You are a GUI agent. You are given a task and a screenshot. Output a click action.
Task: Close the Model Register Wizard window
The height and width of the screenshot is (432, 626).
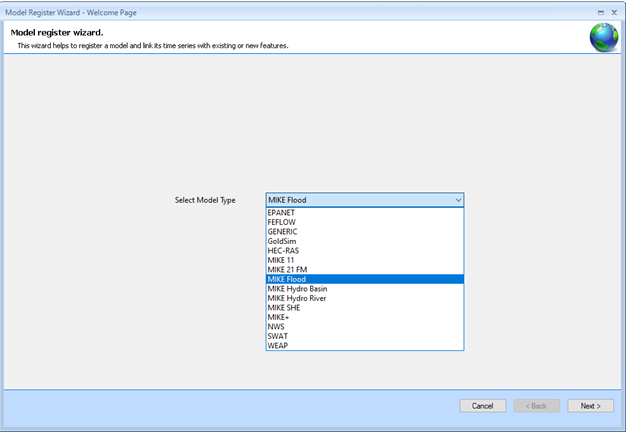coord(614,13)
